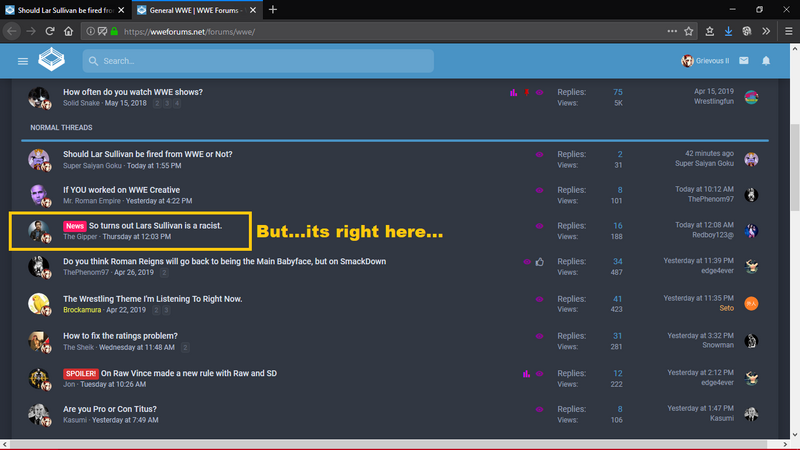This screenshot has width=800, height=450.
Task: Go to browser home page icon
Action: (68, 31)
